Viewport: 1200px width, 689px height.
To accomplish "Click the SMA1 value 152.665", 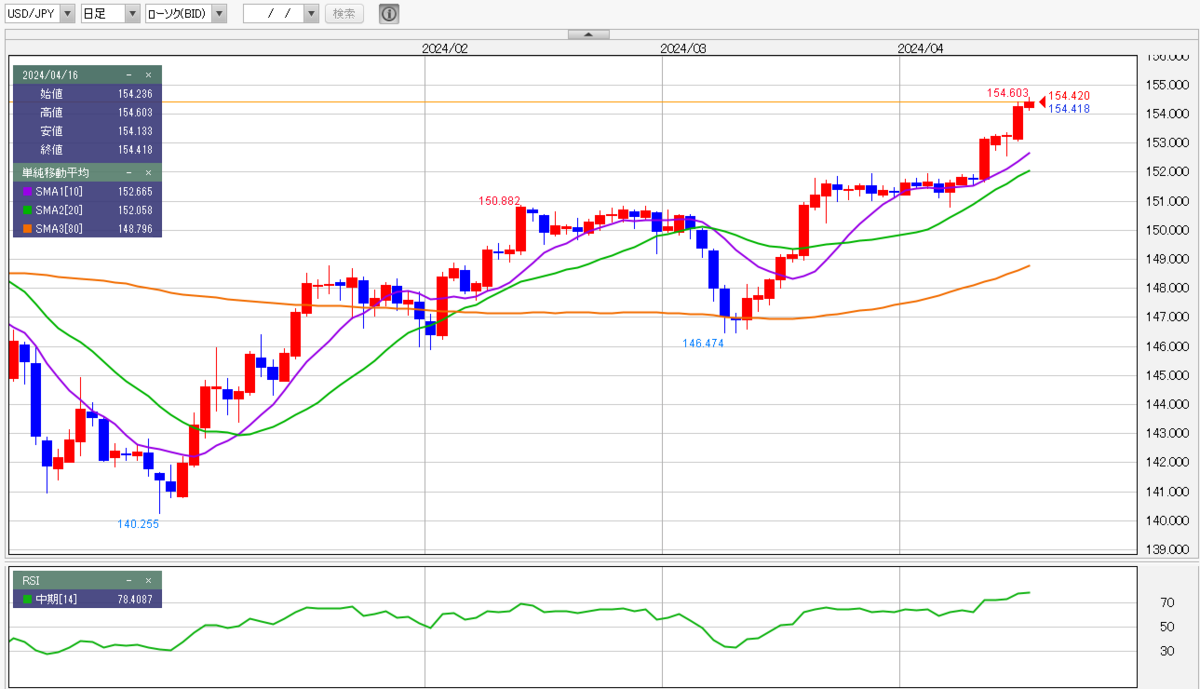I will tap(134, 192).
